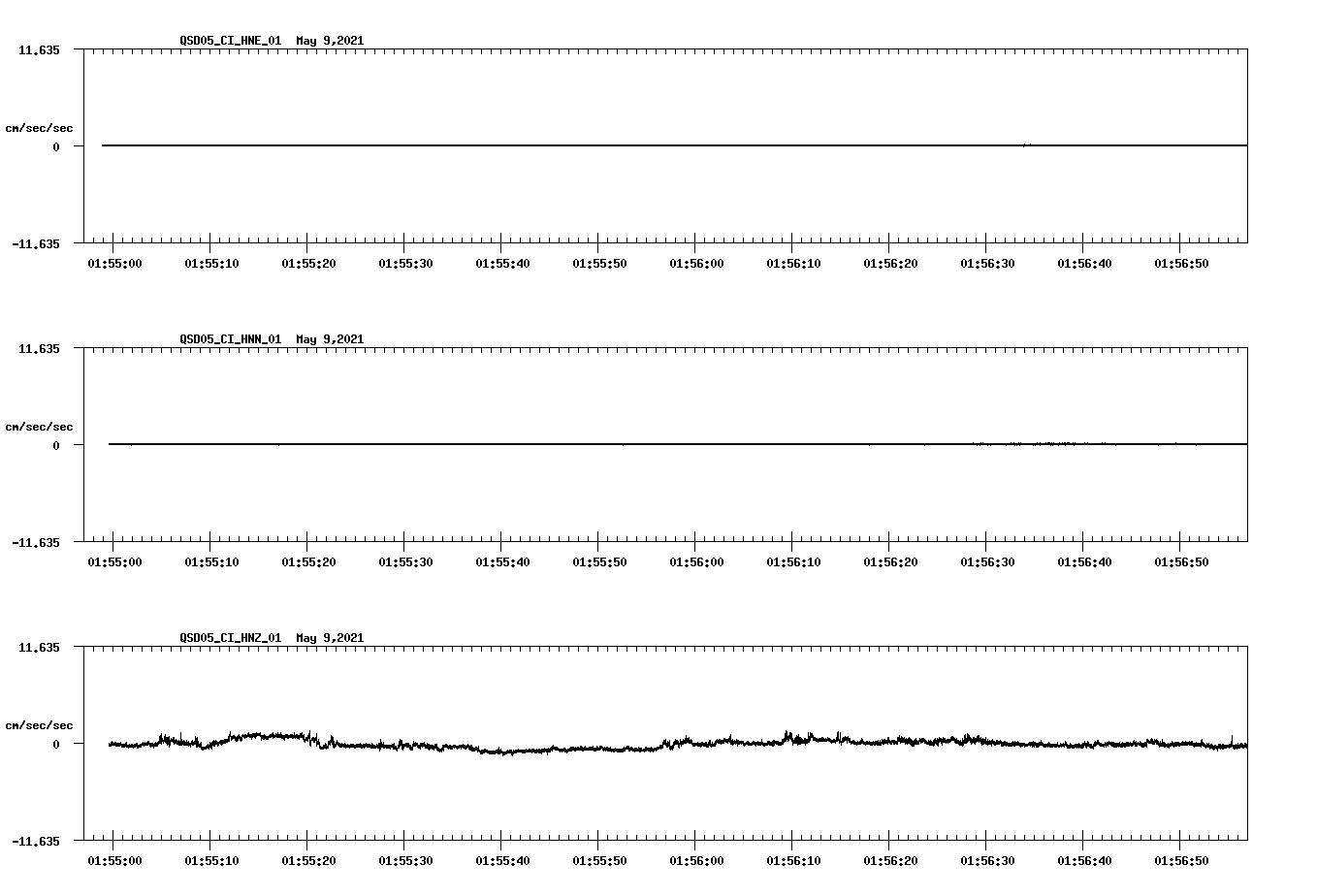Screen dimensions: 1317x896
Task: Click the top-right corner of the HNN plot frame
Action: 1247,345
